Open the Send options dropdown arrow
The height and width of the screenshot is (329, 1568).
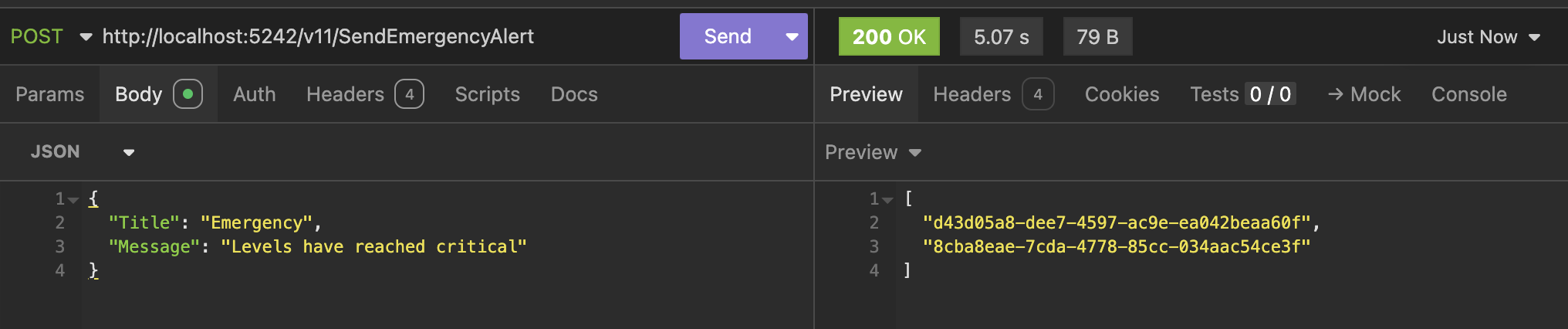[x=792, y=36]
